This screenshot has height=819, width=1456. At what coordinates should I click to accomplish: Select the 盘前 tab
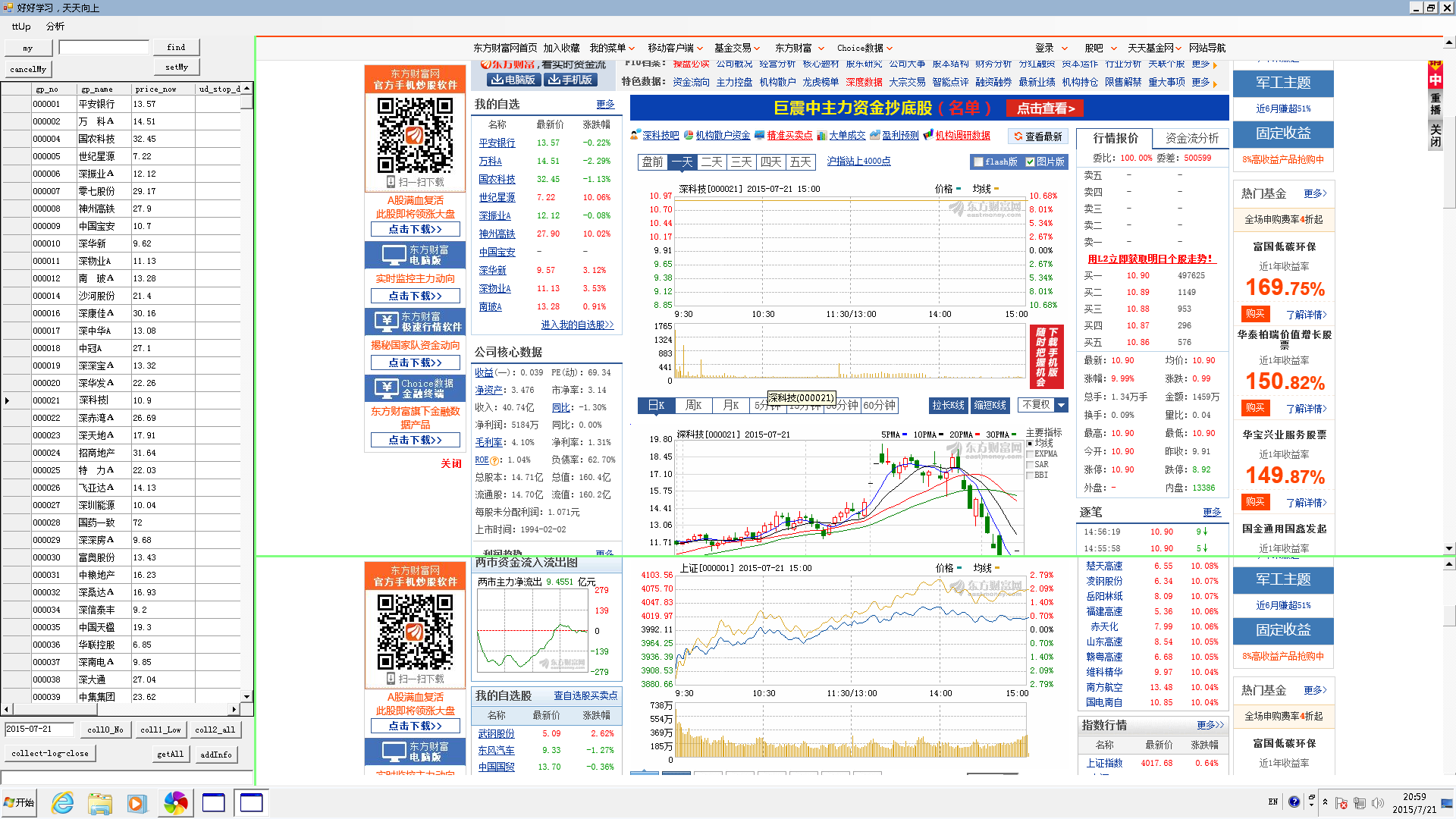click(652, 162)
